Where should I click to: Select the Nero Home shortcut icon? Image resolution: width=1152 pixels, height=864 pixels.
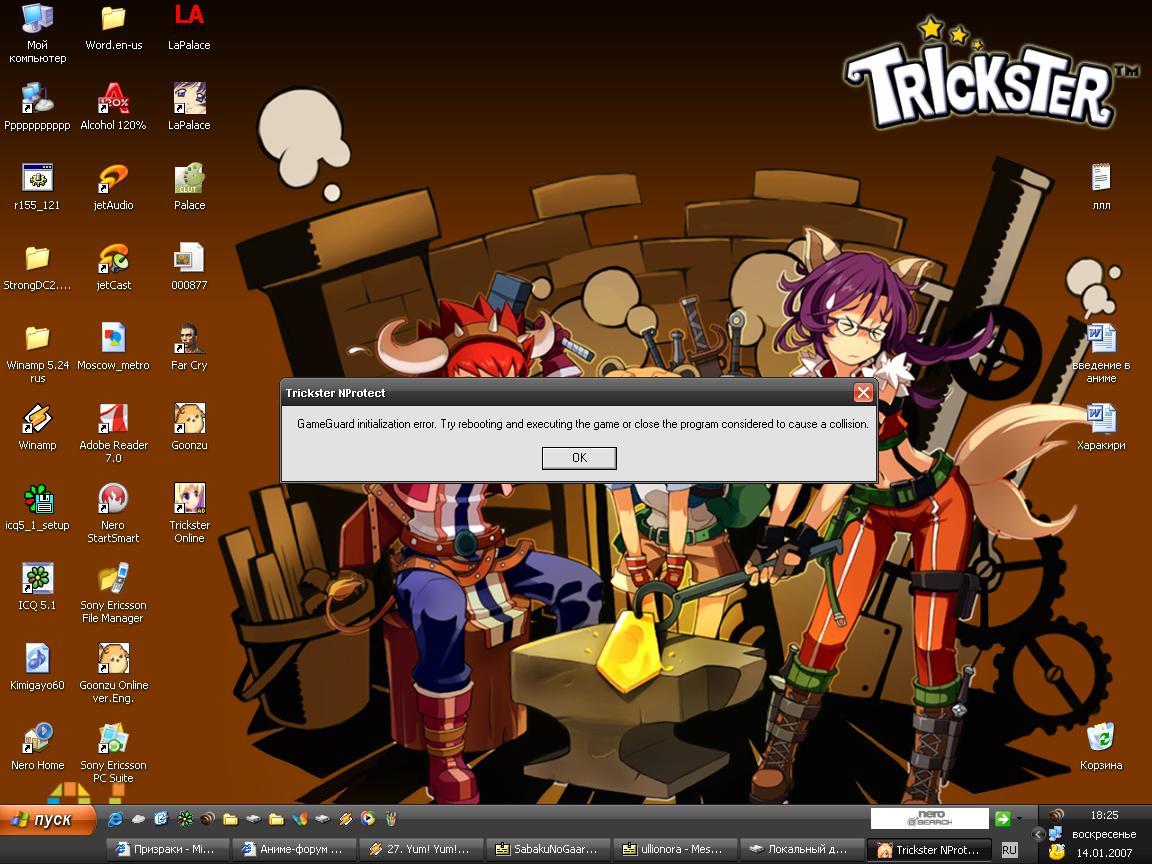coord(37,747)
